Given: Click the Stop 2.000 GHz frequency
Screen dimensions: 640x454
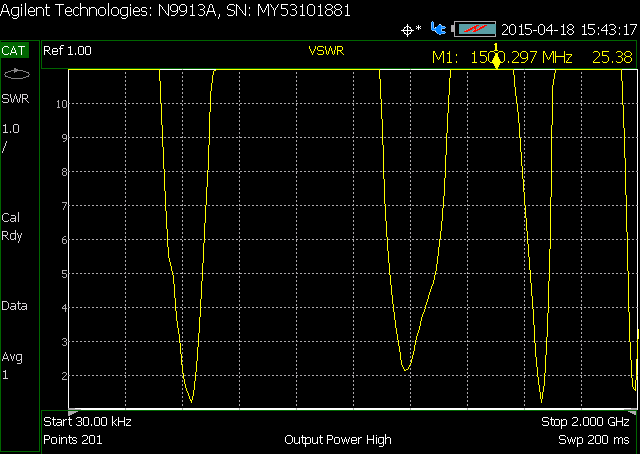Looking at the screenshot, I should pos(585,422).
